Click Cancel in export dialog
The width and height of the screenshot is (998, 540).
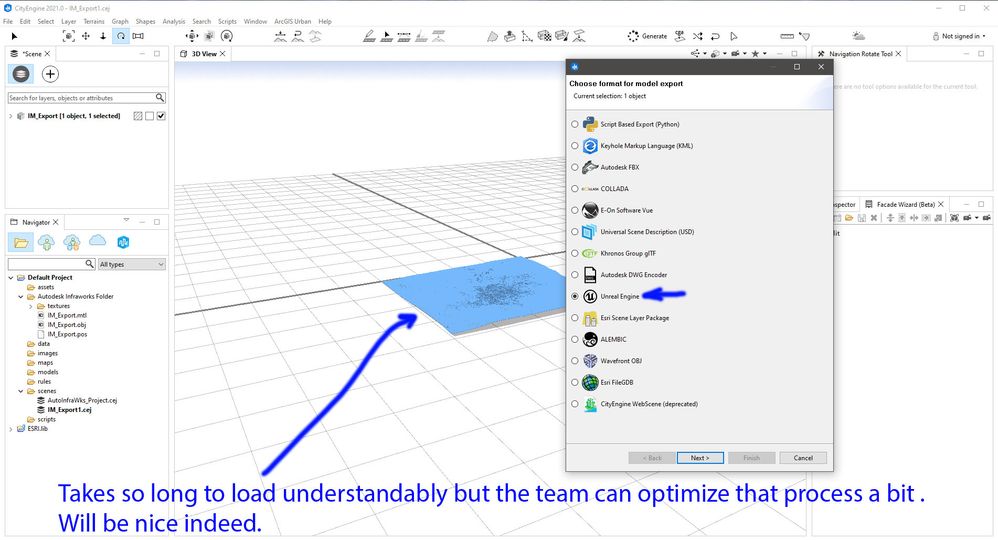click(x=803, y=458)
